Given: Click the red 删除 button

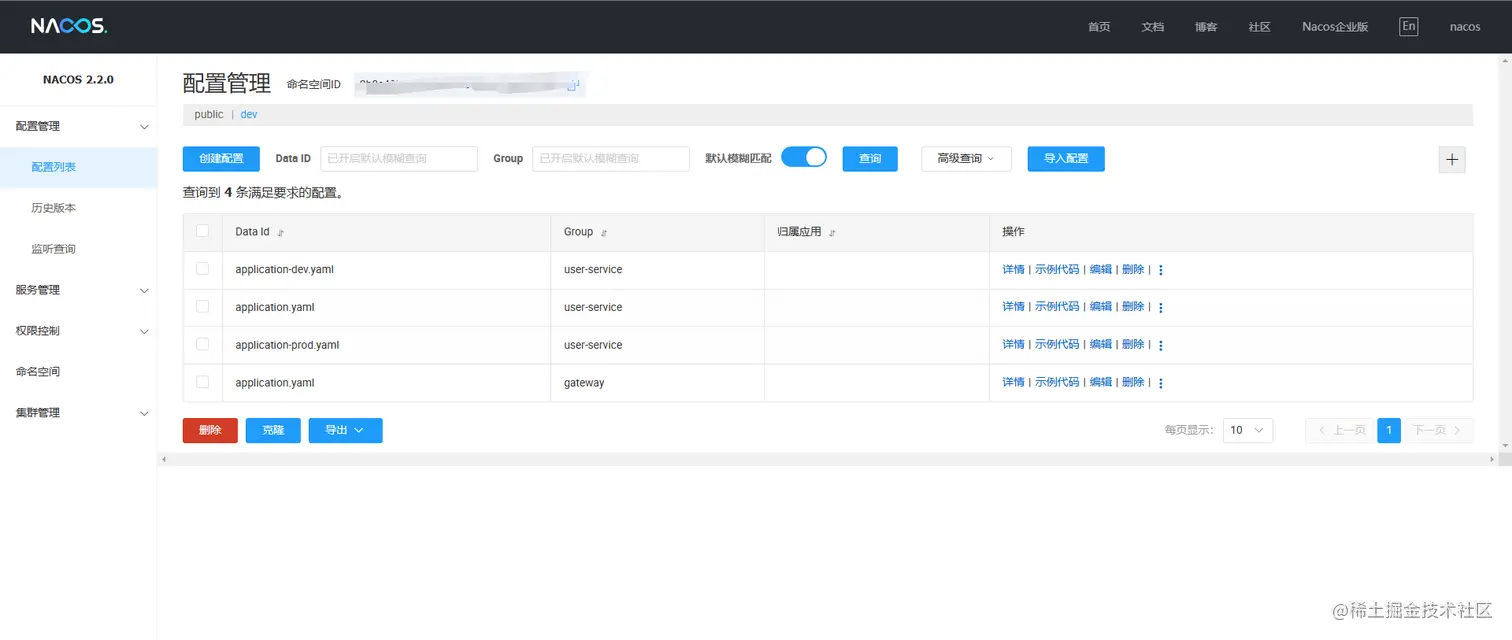Looking at the screenshot, I should (210, 430).
